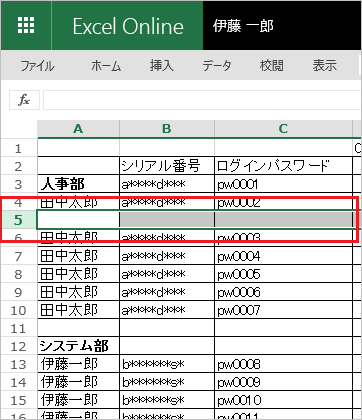Click the Excel Online brand link
This screenshot has width=362, height=420.
click(128, 26)
